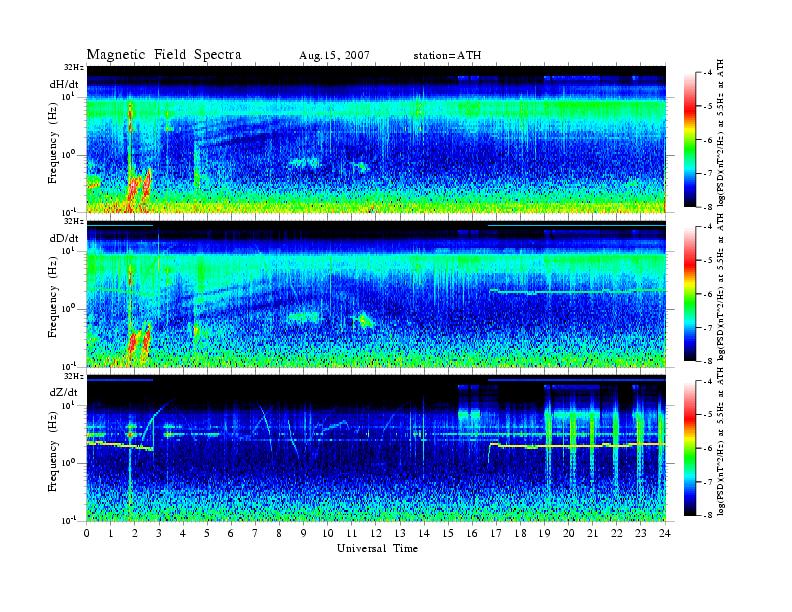
Task: Click the color scale bar beside dZ/dt panel
Action: tap(690, 448)
